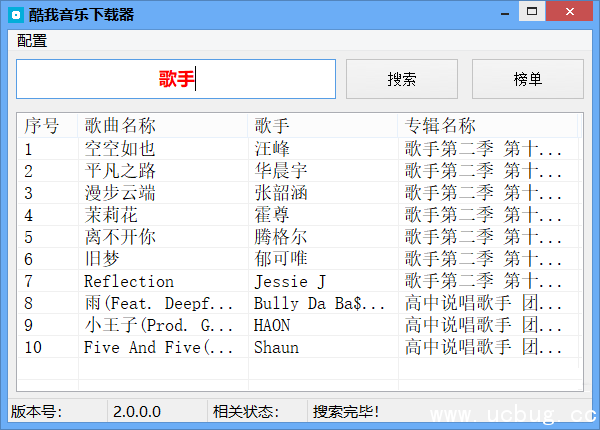Pick the song 离不开你 in the list

click(x=120, y=237)
